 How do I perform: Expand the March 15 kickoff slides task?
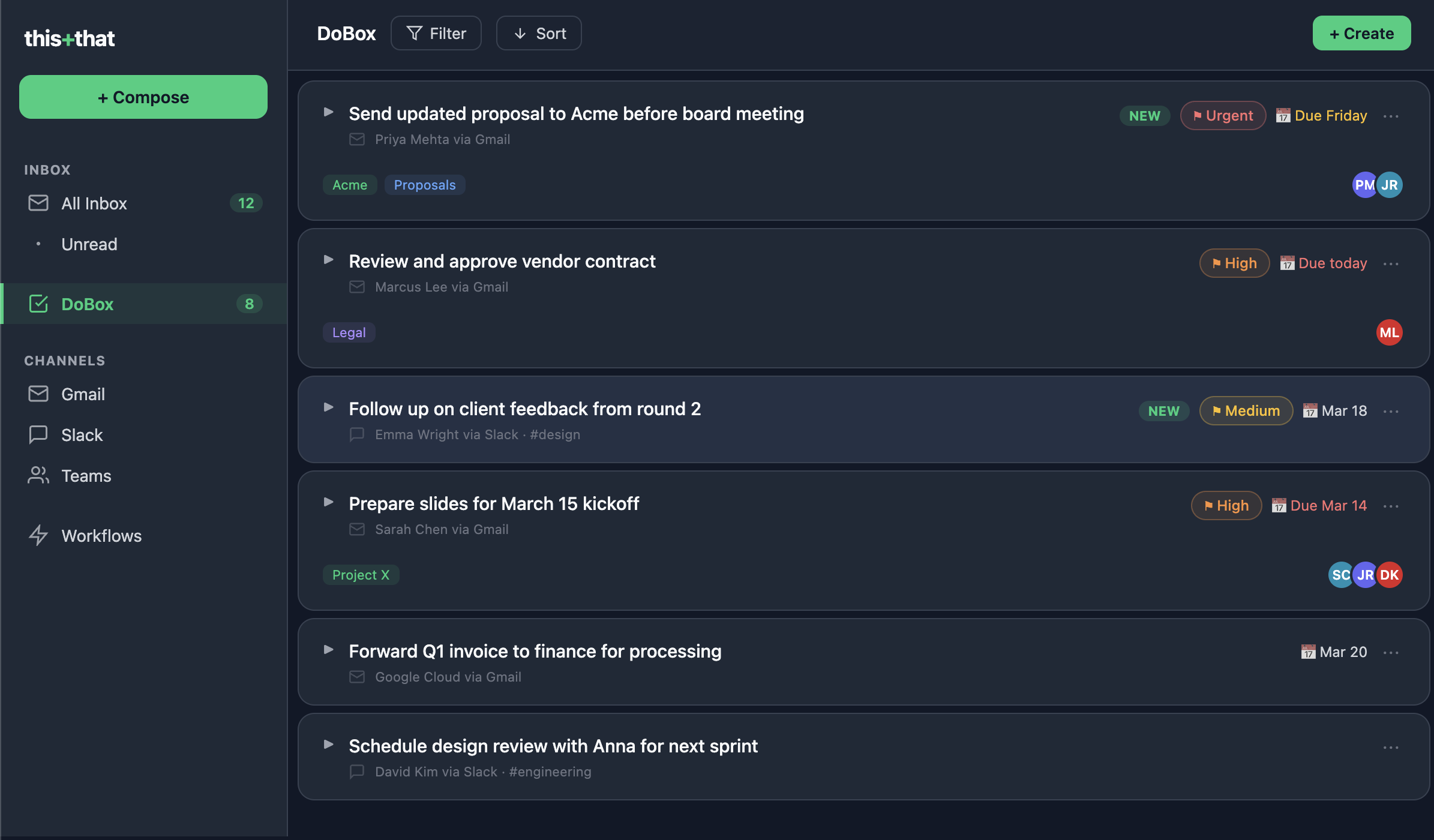click(328, 502)
